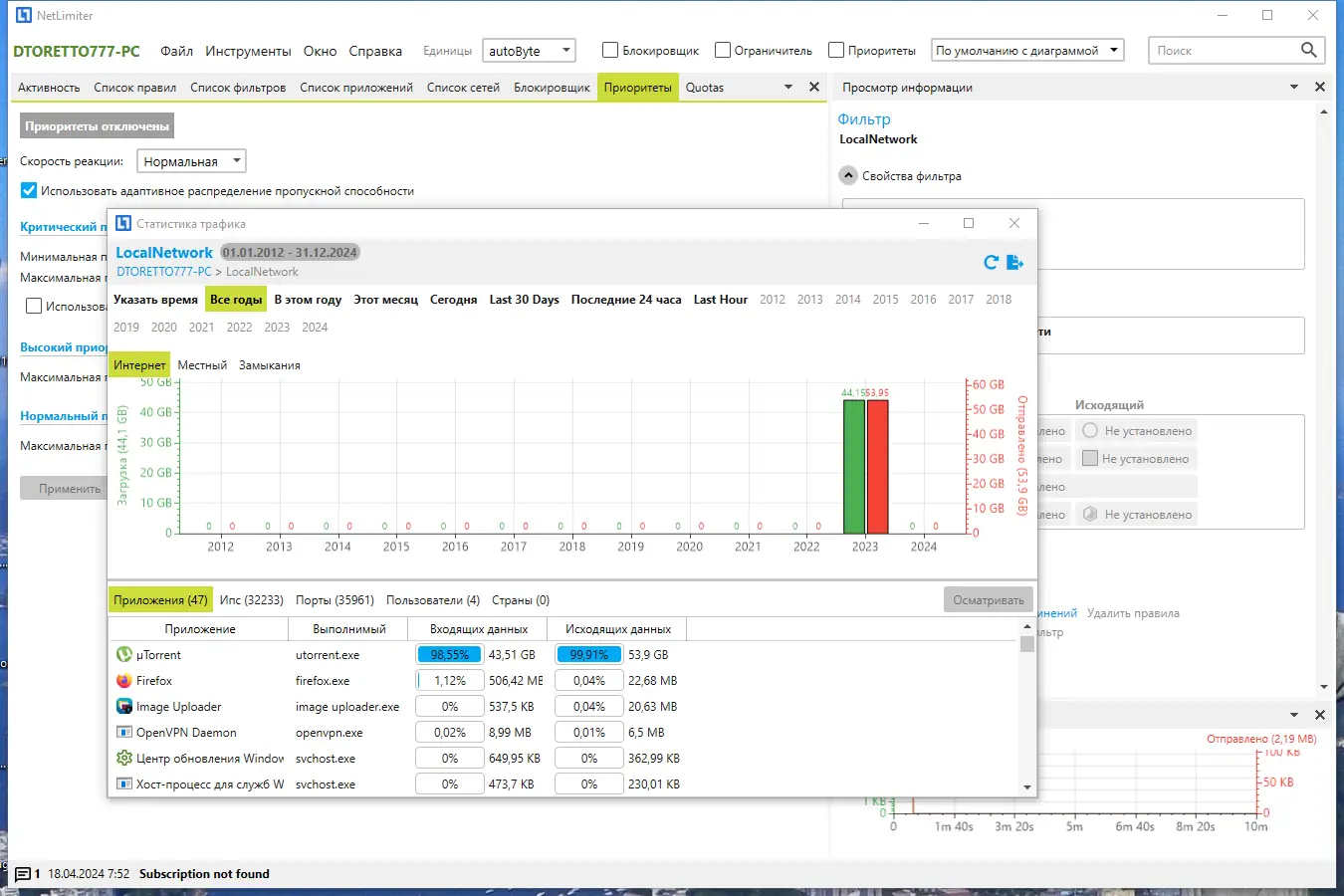The height and width of the screenshot is (896, 1344).
Task: Click the µTorrent application icon in the table
Action: pyautogui.click(x=124, y=655)
